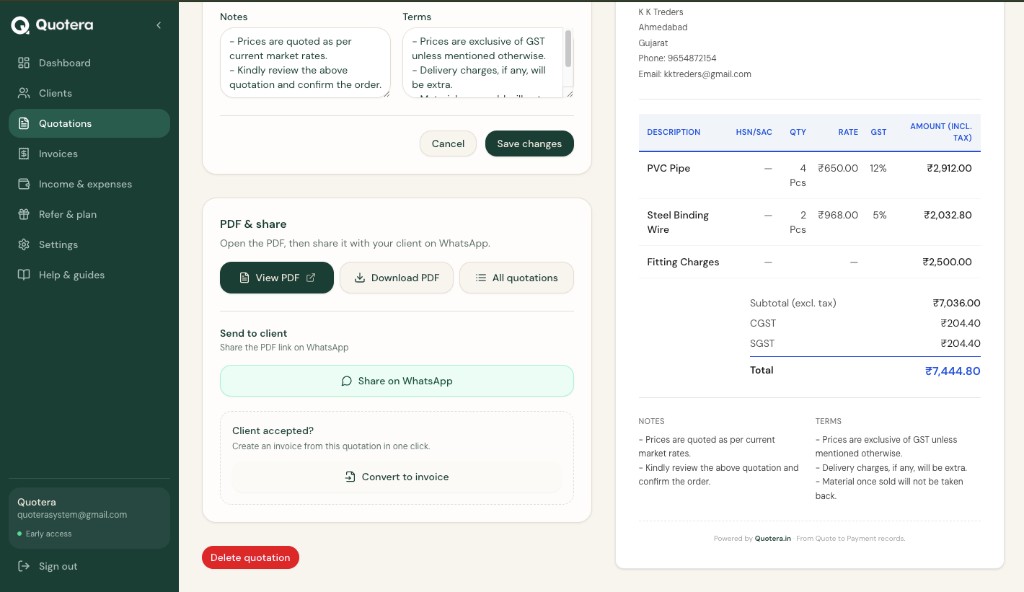Screen dimensions: 1024x592
Task: Go to Clients section
Action: (89, 93)
